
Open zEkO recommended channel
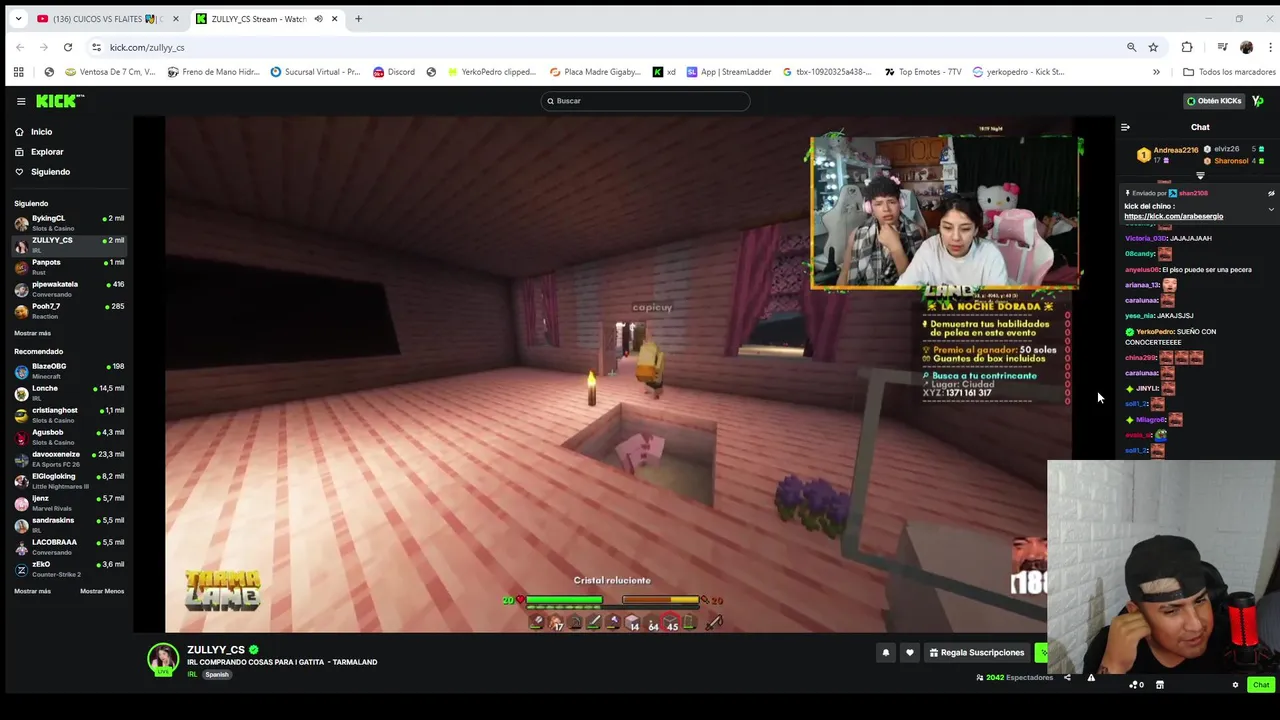(69, 568)
